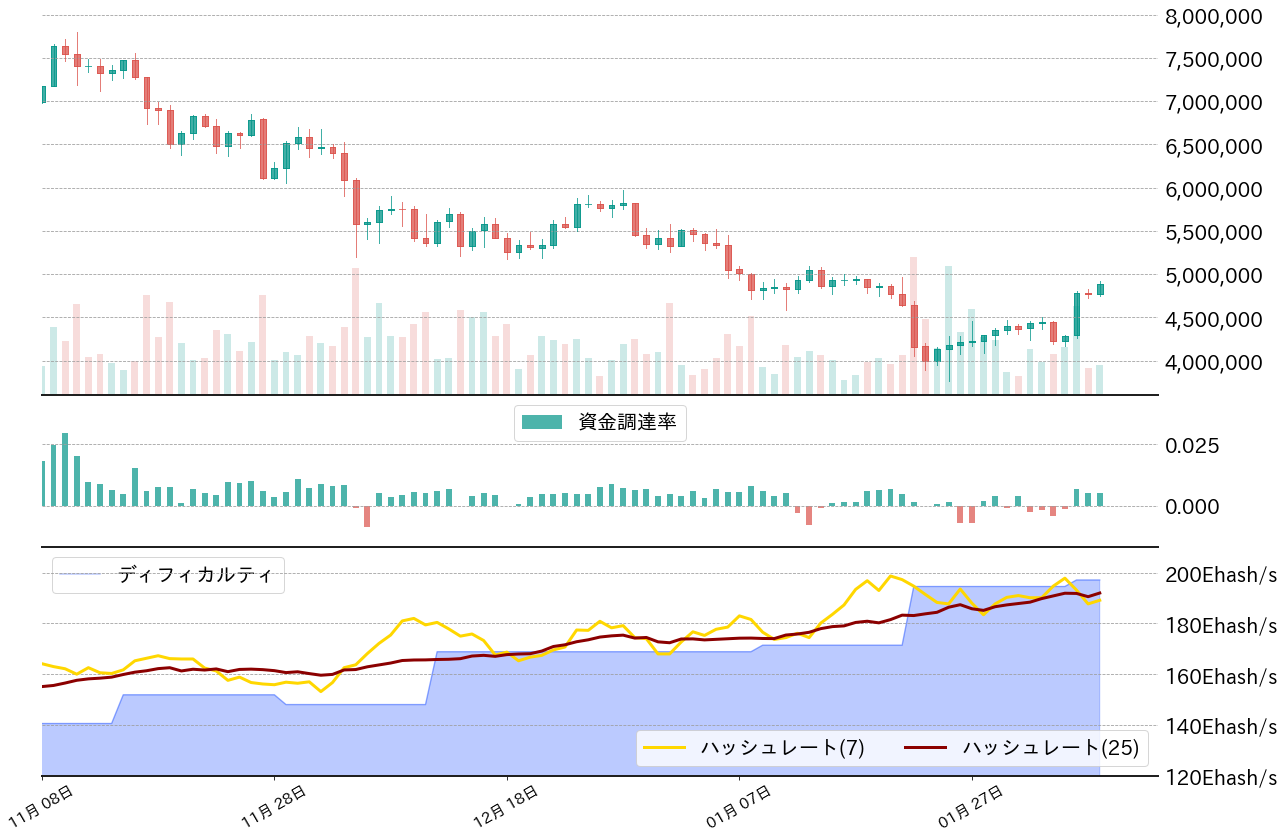The image size is (1285, 838).
Task: Click the blue line sample beside ディフィカルティ
Action: pos(82,575)
